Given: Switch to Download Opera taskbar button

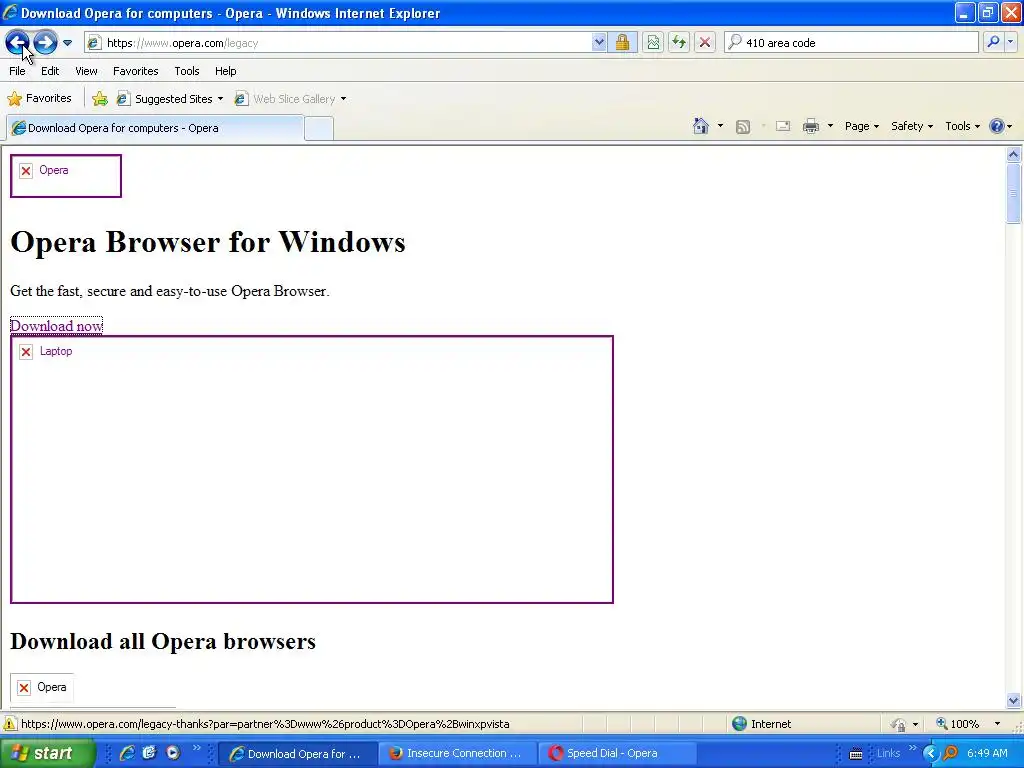Looking at the screenshot, I should (x=297, y=754).
